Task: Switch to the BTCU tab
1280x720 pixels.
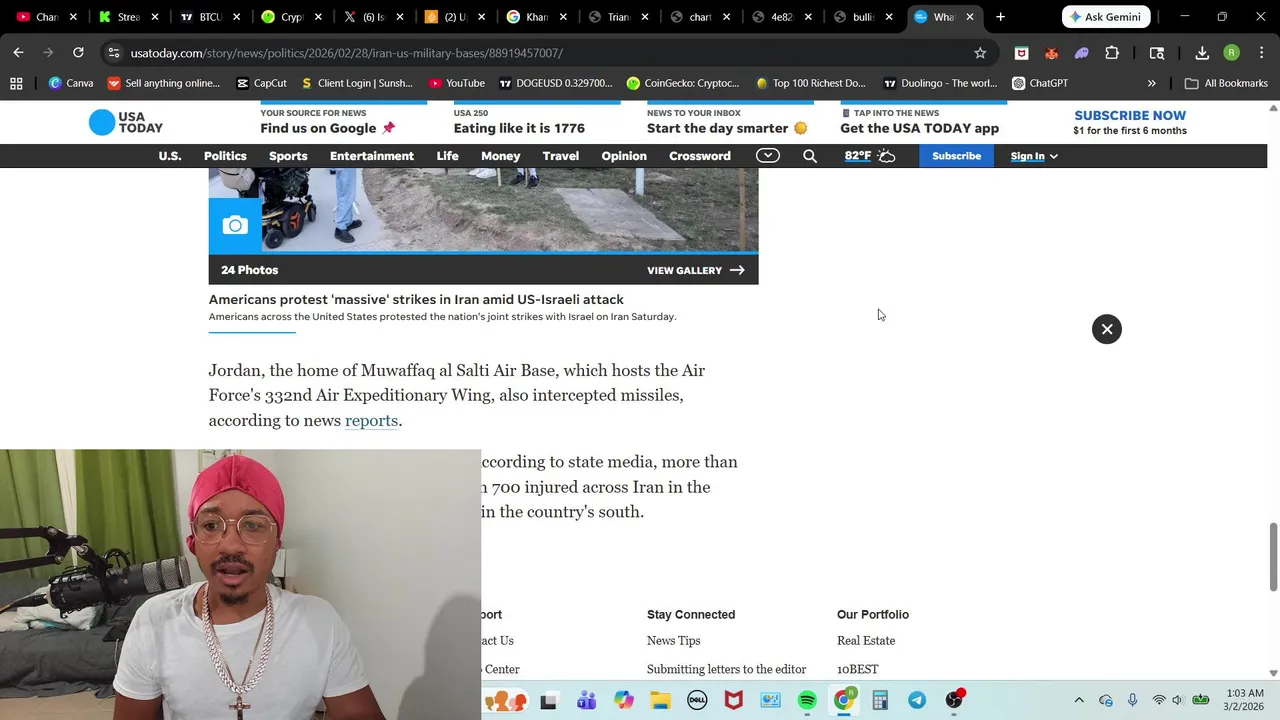Action: point(211,17)
